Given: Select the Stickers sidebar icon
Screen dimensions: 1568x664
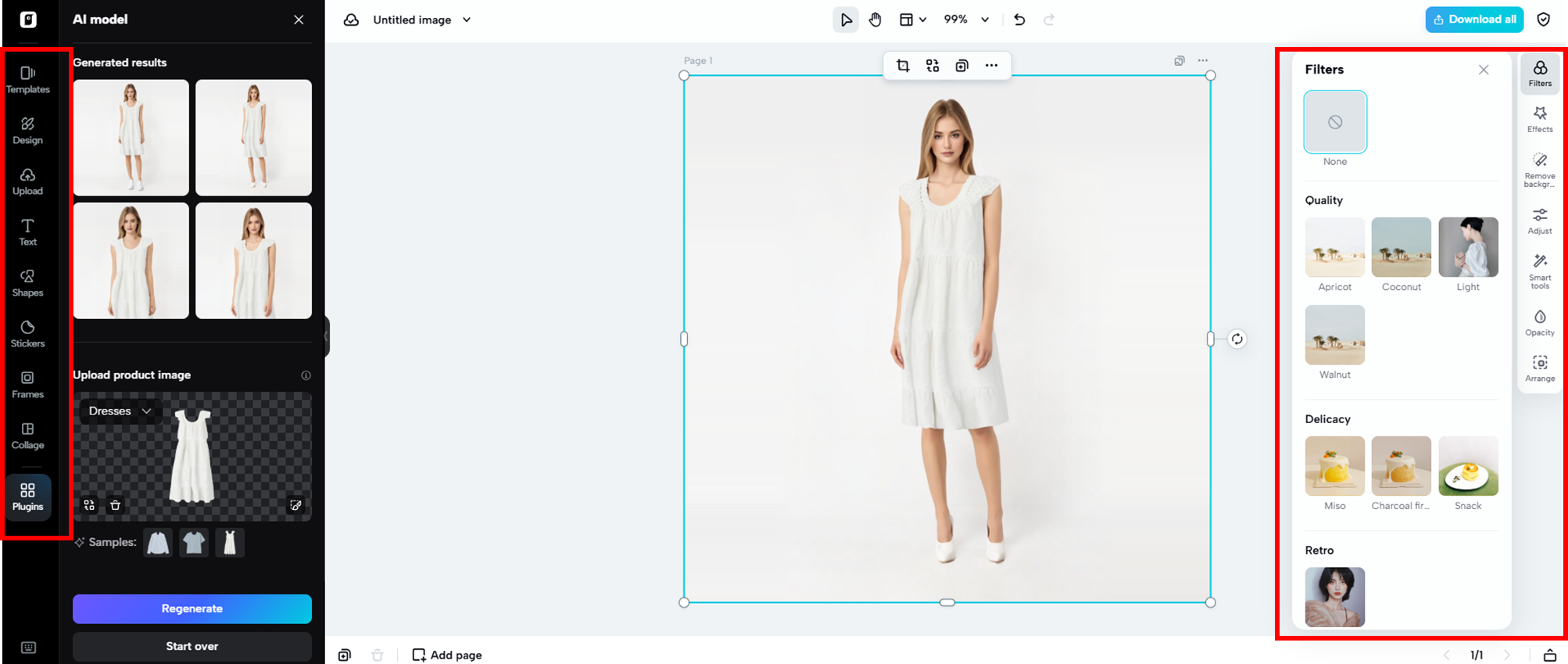Looking at the screenshot, I should click(x=28, y=334).
